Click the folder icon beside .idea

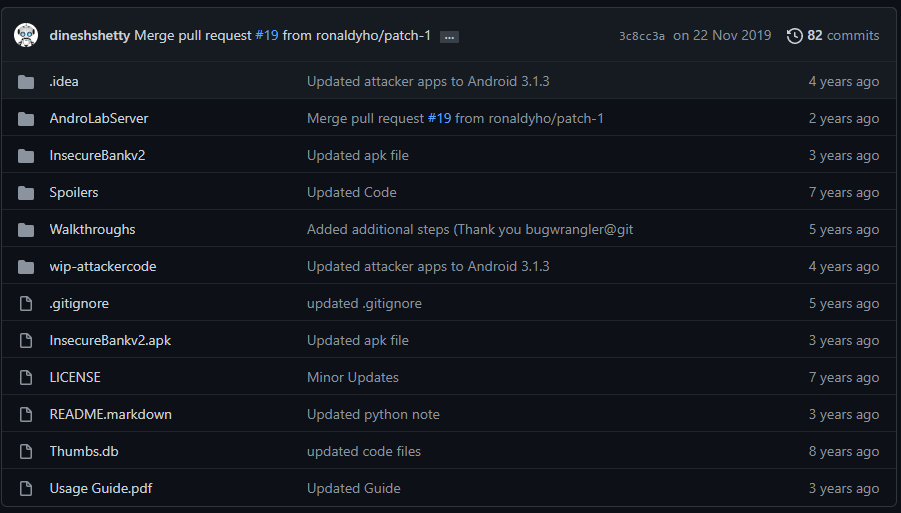pyautogui.click(x=26, y=82)
